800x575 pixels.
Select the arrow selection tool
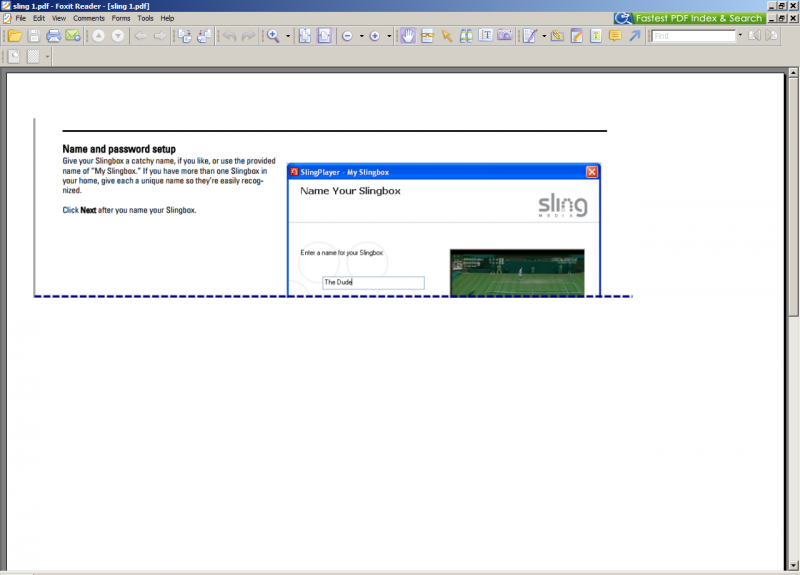click(x=446, y=36)
